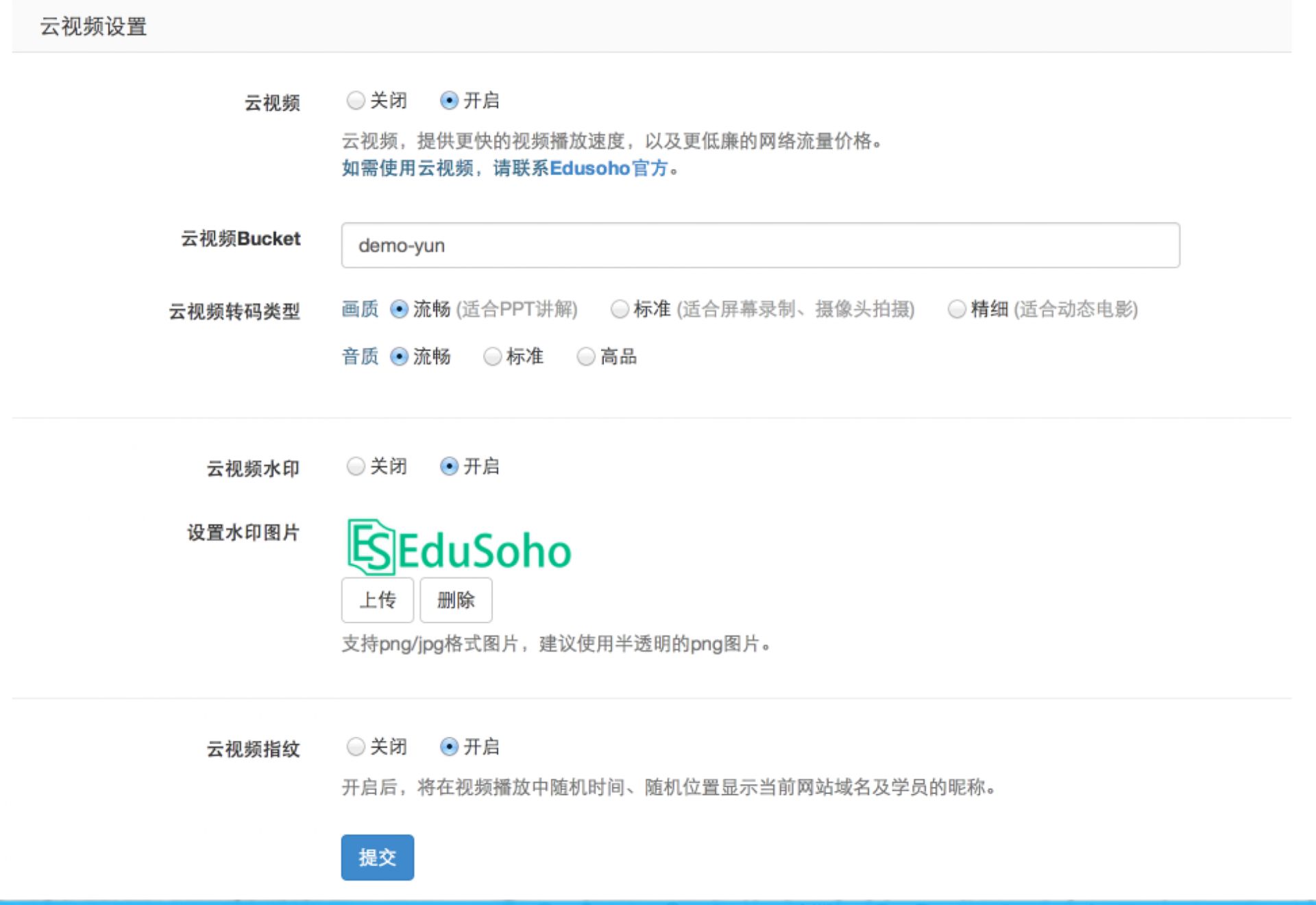Choose 流畅 video quality (适合PPT讲解)
Viewport: 1316px width, 905px height.
pyautogui.click(x=399, y=309)
